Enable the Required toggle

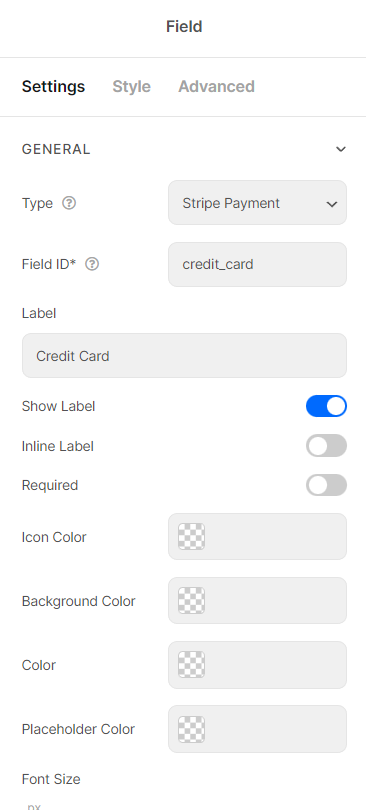[x=326, y=485]
